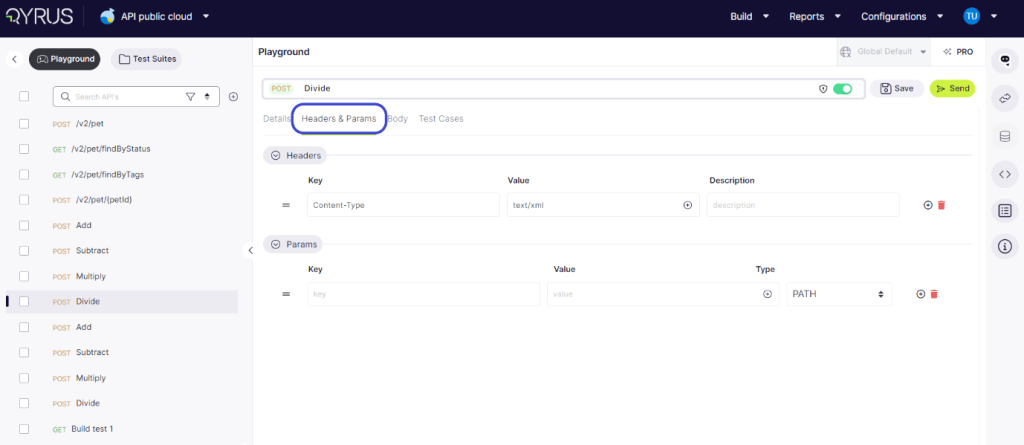This screenshot has width=1024, height=445.
Task: Collapse the Headers section
Action: click(275, 156)
